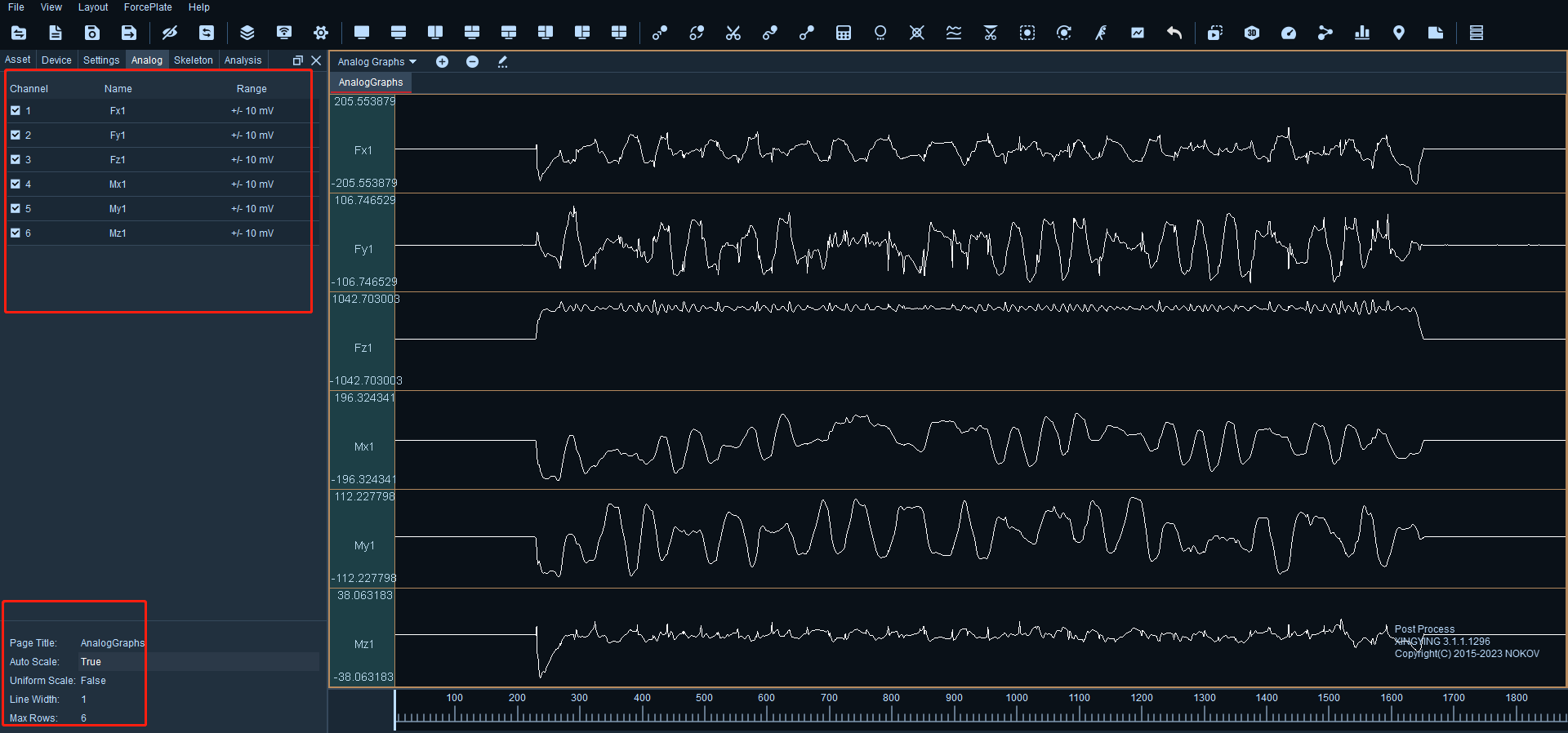Click the Name column header

point(118,89)
